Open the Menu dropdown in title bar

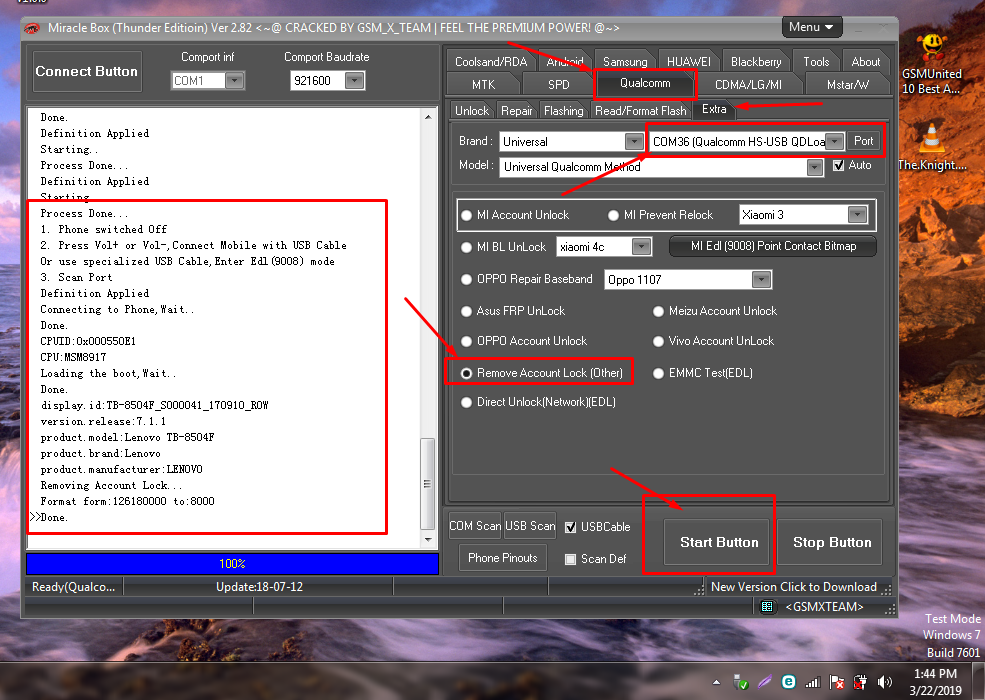click(811, 27)
